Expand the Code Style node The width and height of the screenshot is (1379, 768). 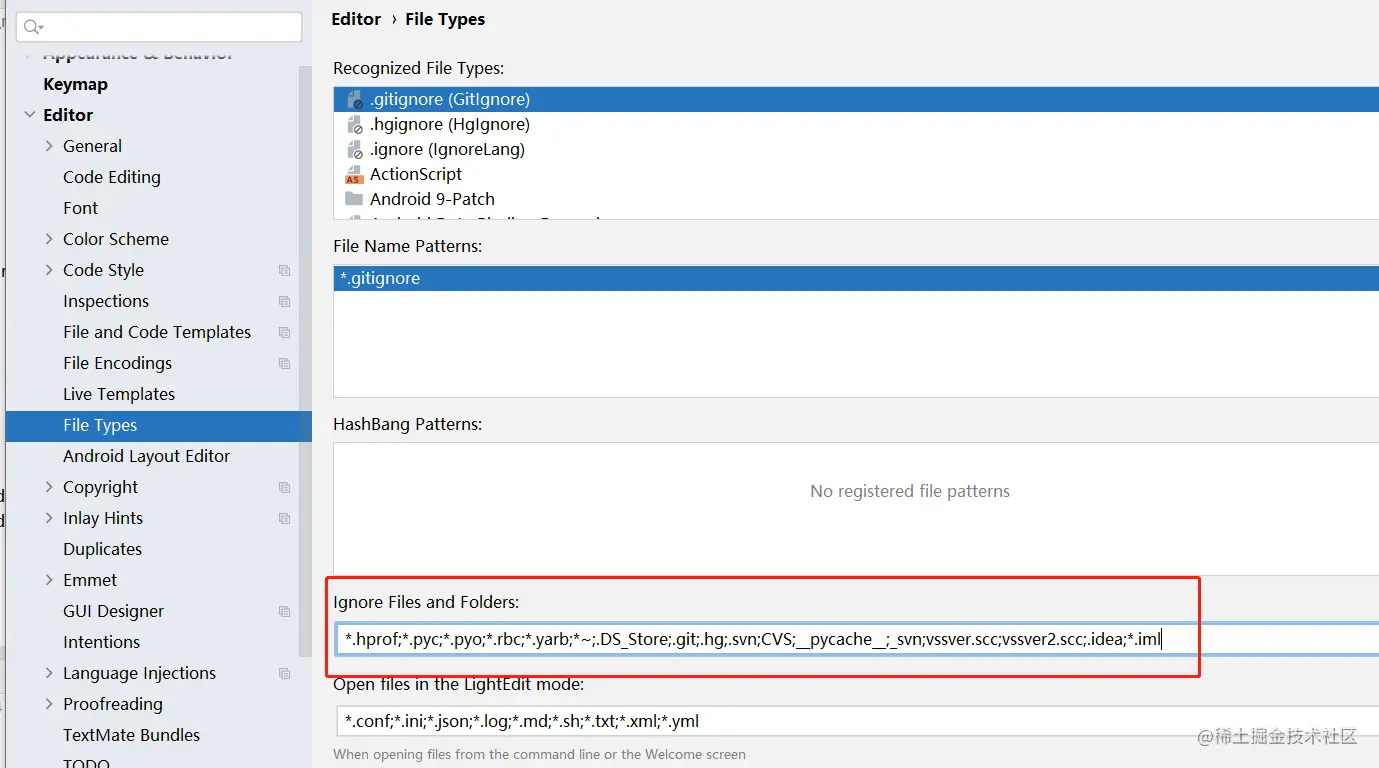(50, 270)
